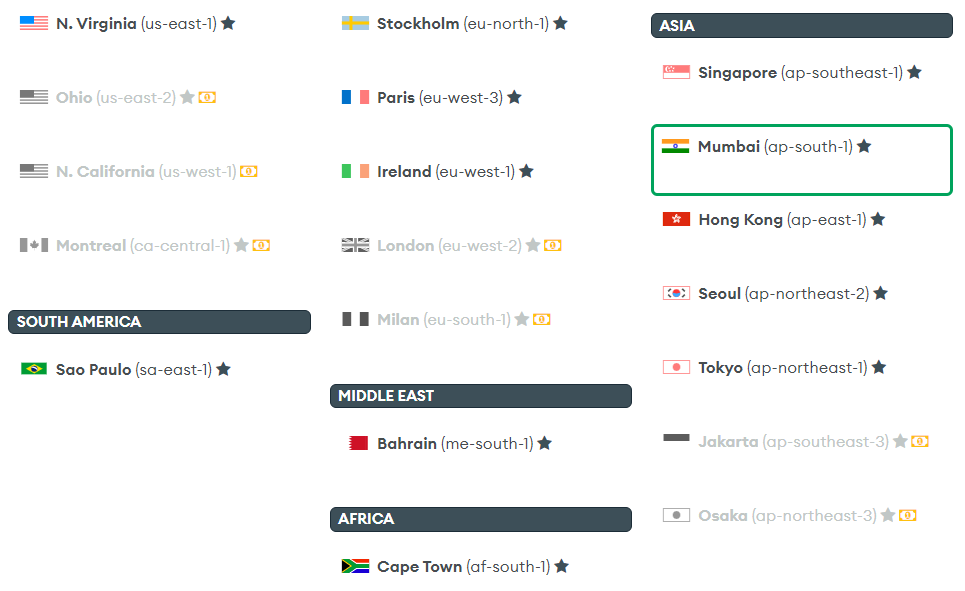Select Paris (eu-west-3) region
Image resolution: width=965 pixels, height=591 pixels.
click(432, 97)
